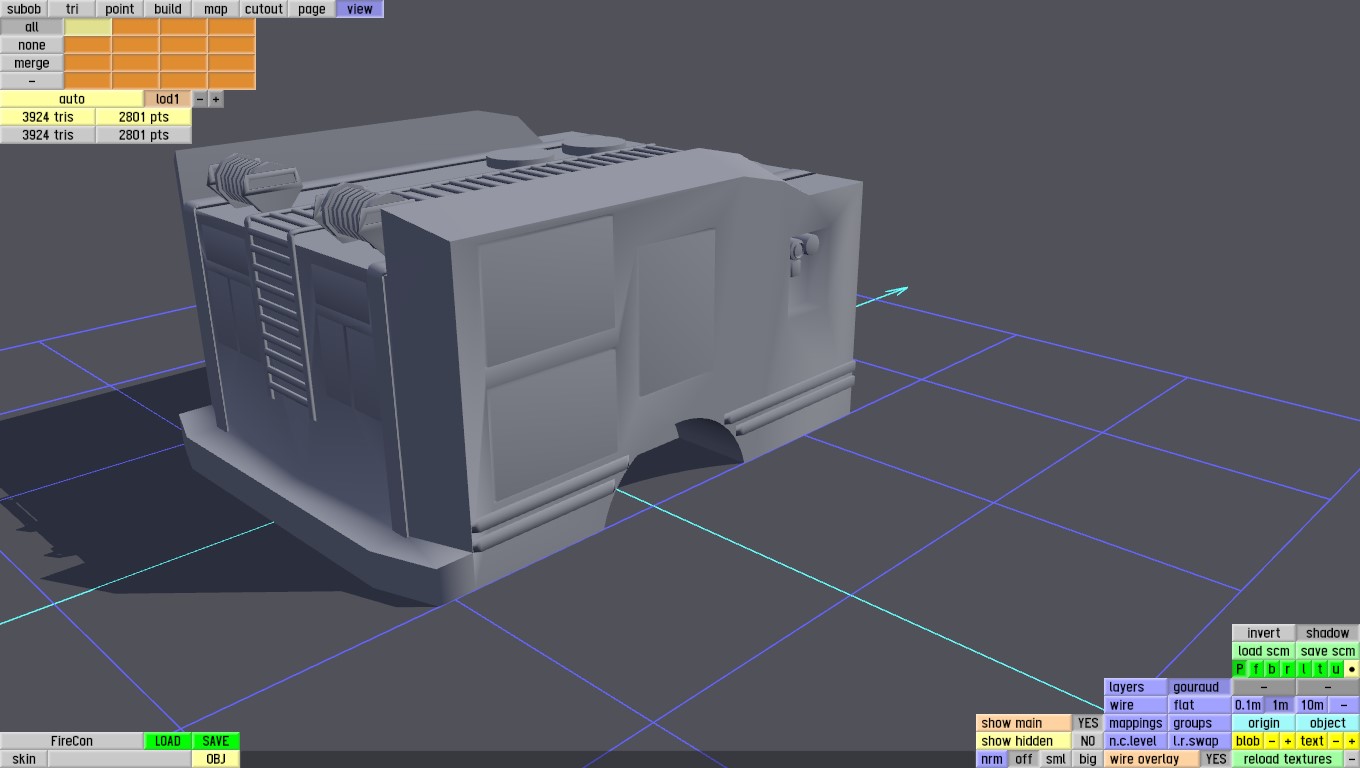Click the 'none' layers button
This screenshot has height=768, width=1360.
coord(32,45)
